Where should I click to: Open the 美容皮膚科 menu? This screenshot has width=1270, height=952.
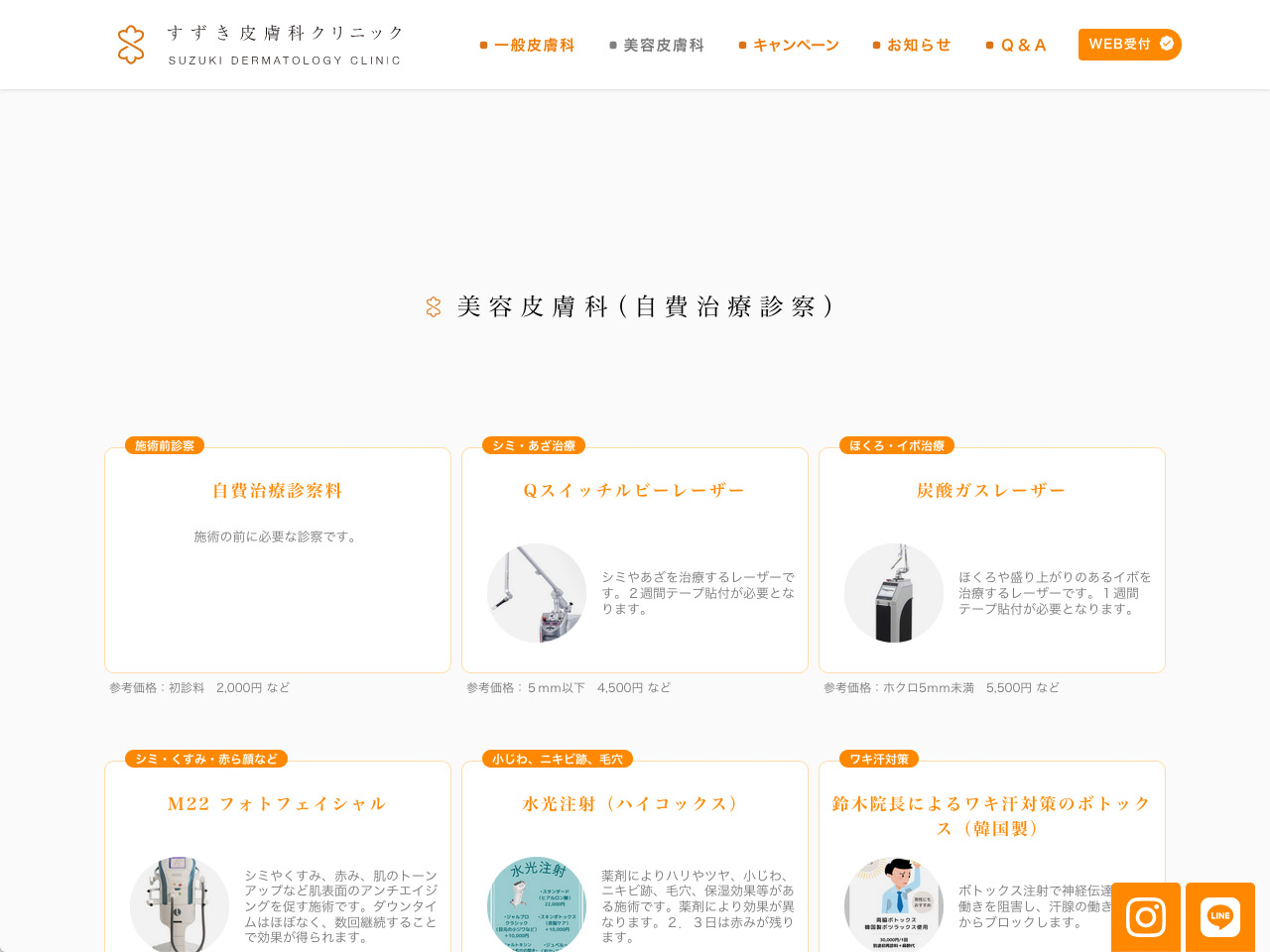657,46
